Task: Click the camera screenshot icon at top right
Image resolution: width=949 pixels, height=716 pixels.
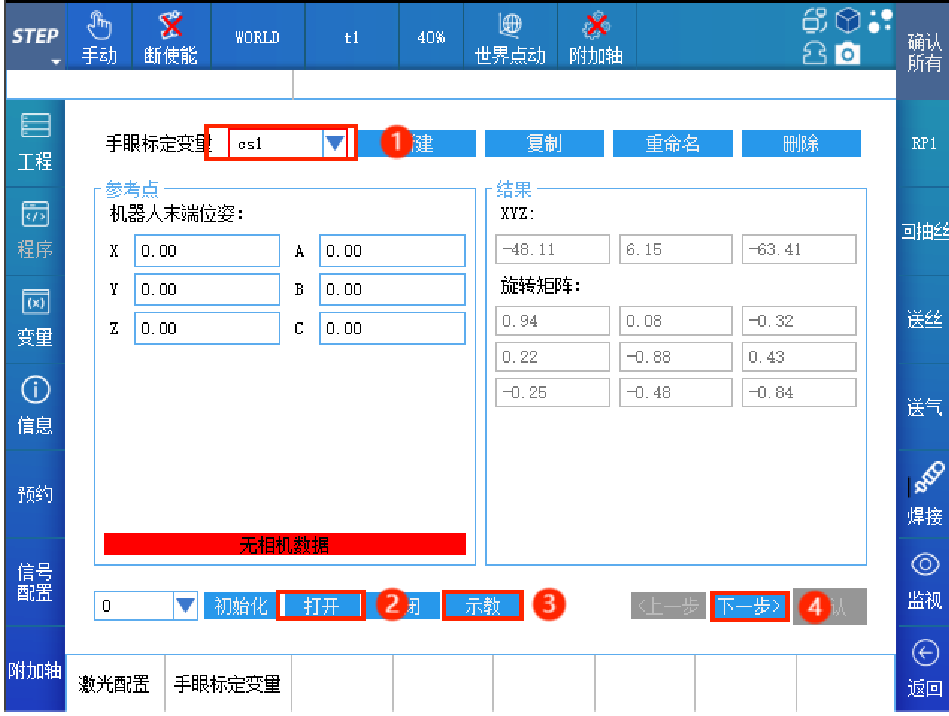Action: [x=848, y=55]
